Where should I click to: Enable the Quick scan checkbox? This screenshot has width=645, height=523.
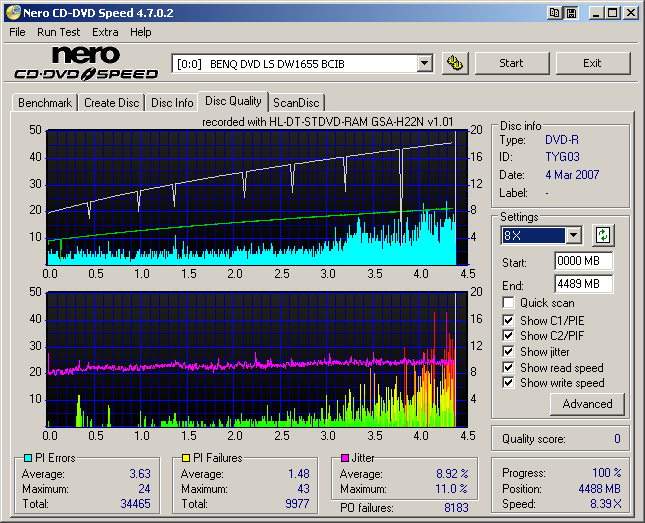(509, 303)
